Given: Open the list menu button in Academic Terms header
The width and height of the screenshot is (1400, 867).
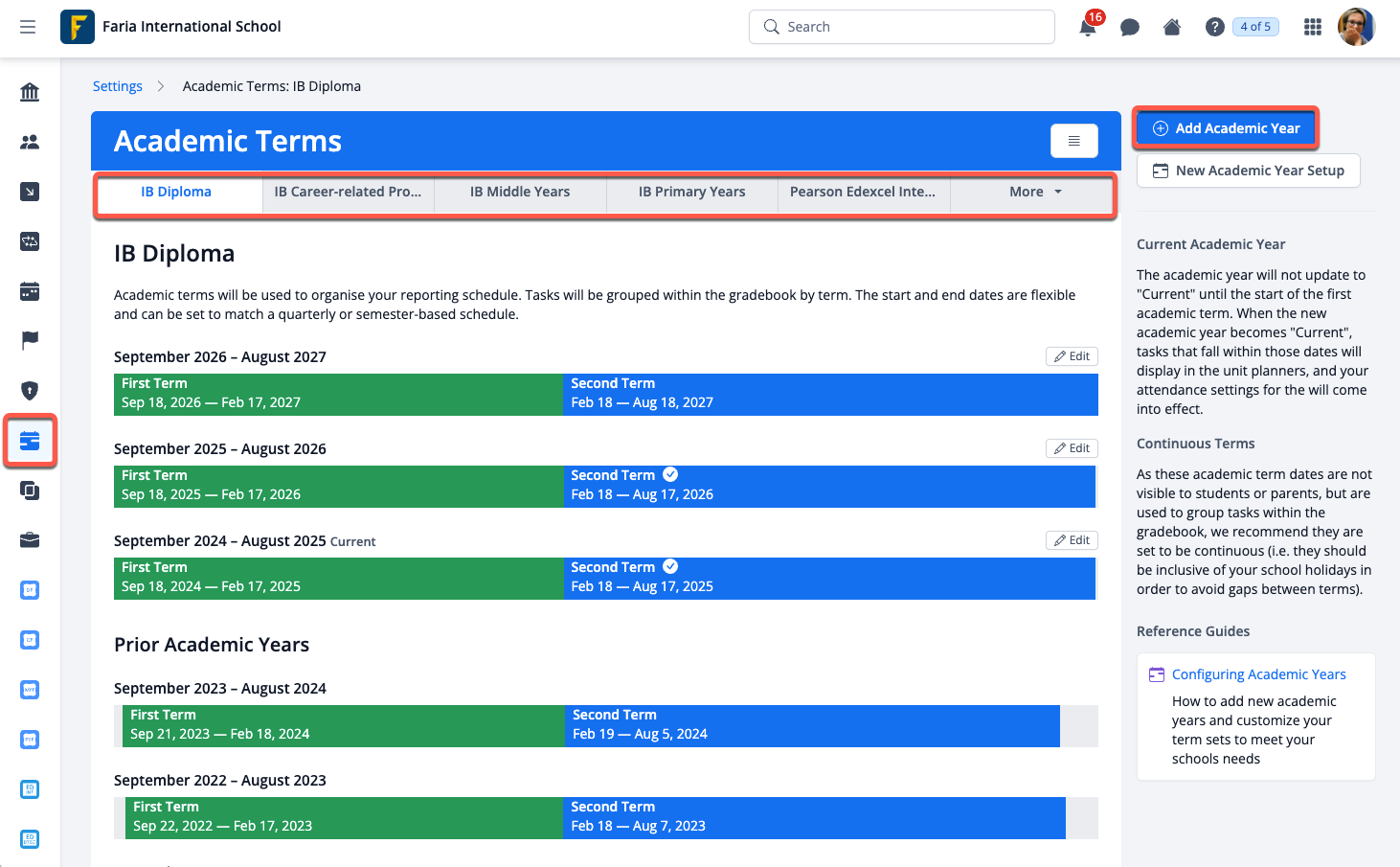Looking at the screenshot, I should (x=1073, y=141).
